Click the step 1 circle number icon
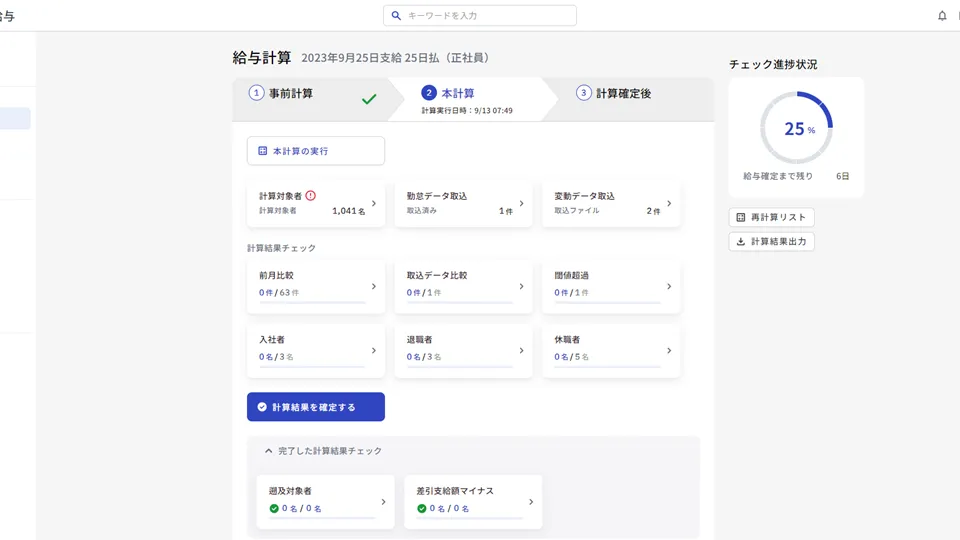 point(256,92)
